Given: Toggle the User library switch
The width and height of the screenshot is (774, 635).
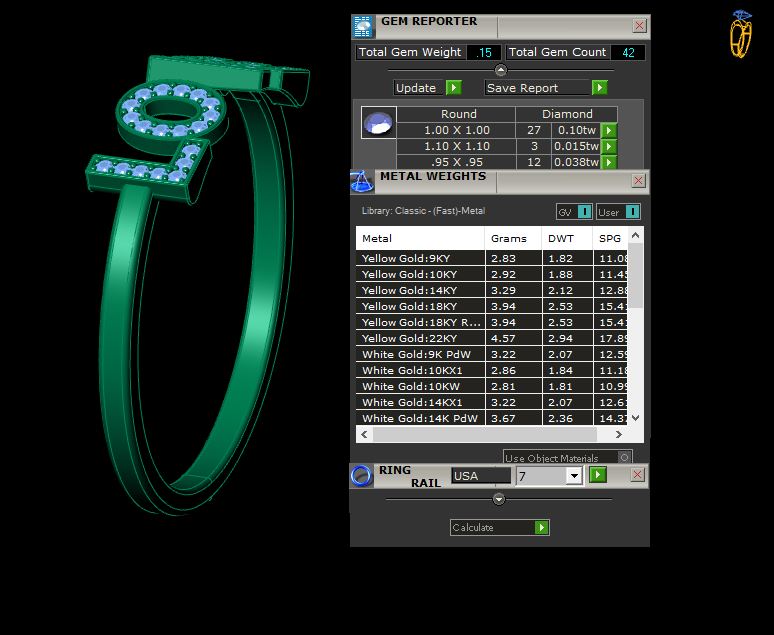Looking at the screenshot, I should click(632, 212).
